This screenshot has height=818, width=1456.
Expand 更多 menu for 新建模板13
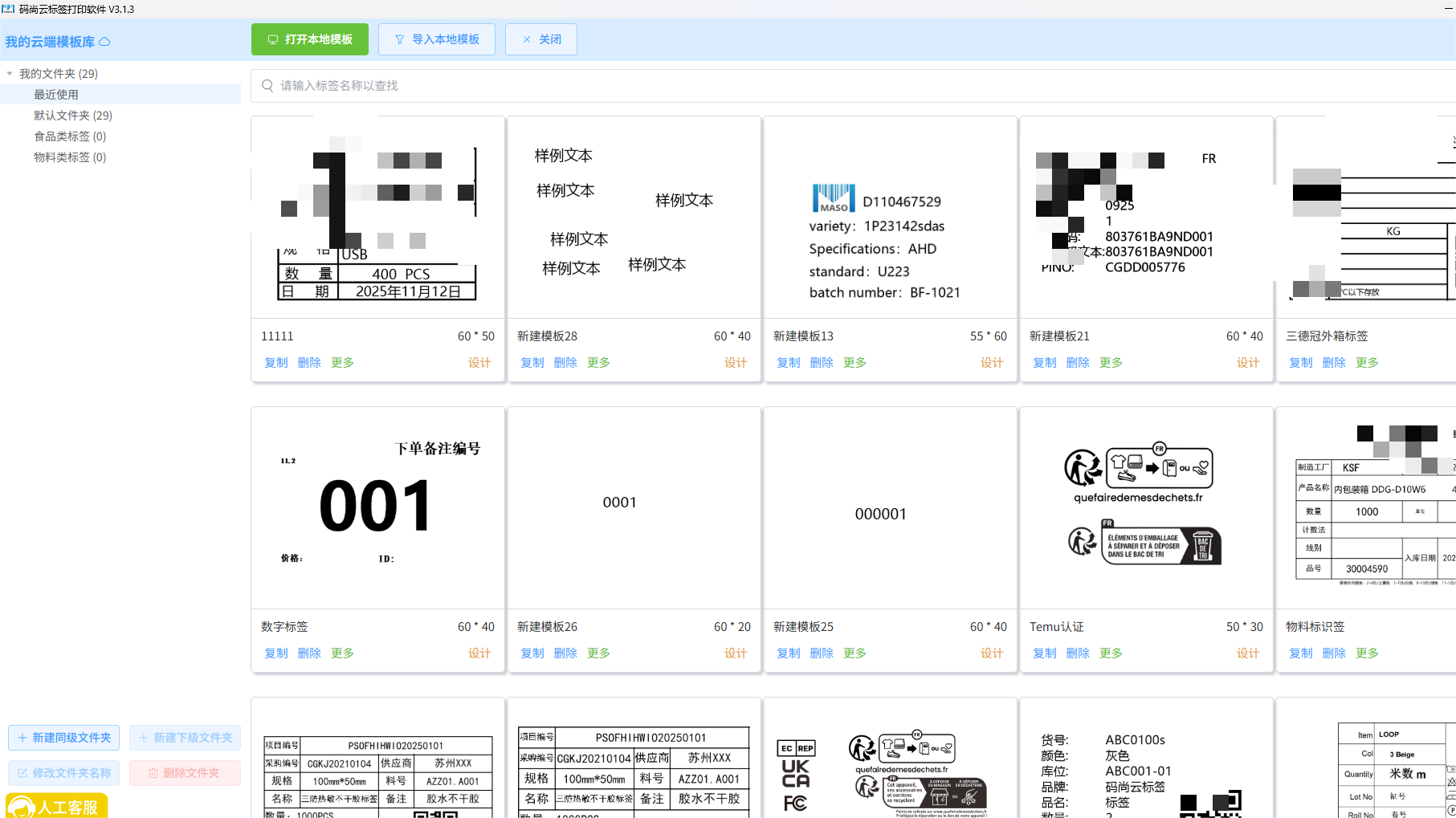pyautogui.click(x=854, y=363)
